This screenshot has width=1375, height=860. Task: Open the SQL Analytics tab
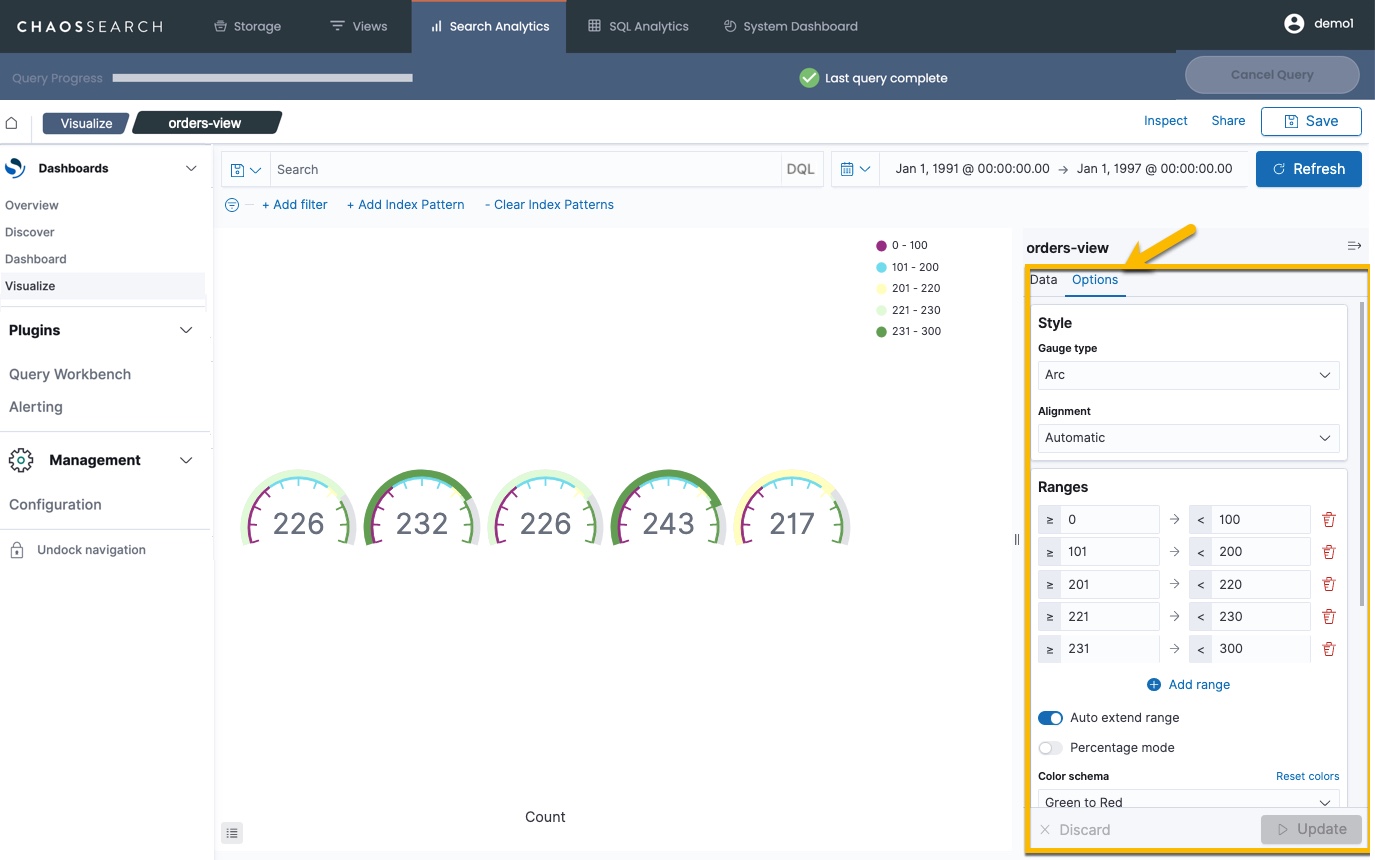click(x=638, y=26)
